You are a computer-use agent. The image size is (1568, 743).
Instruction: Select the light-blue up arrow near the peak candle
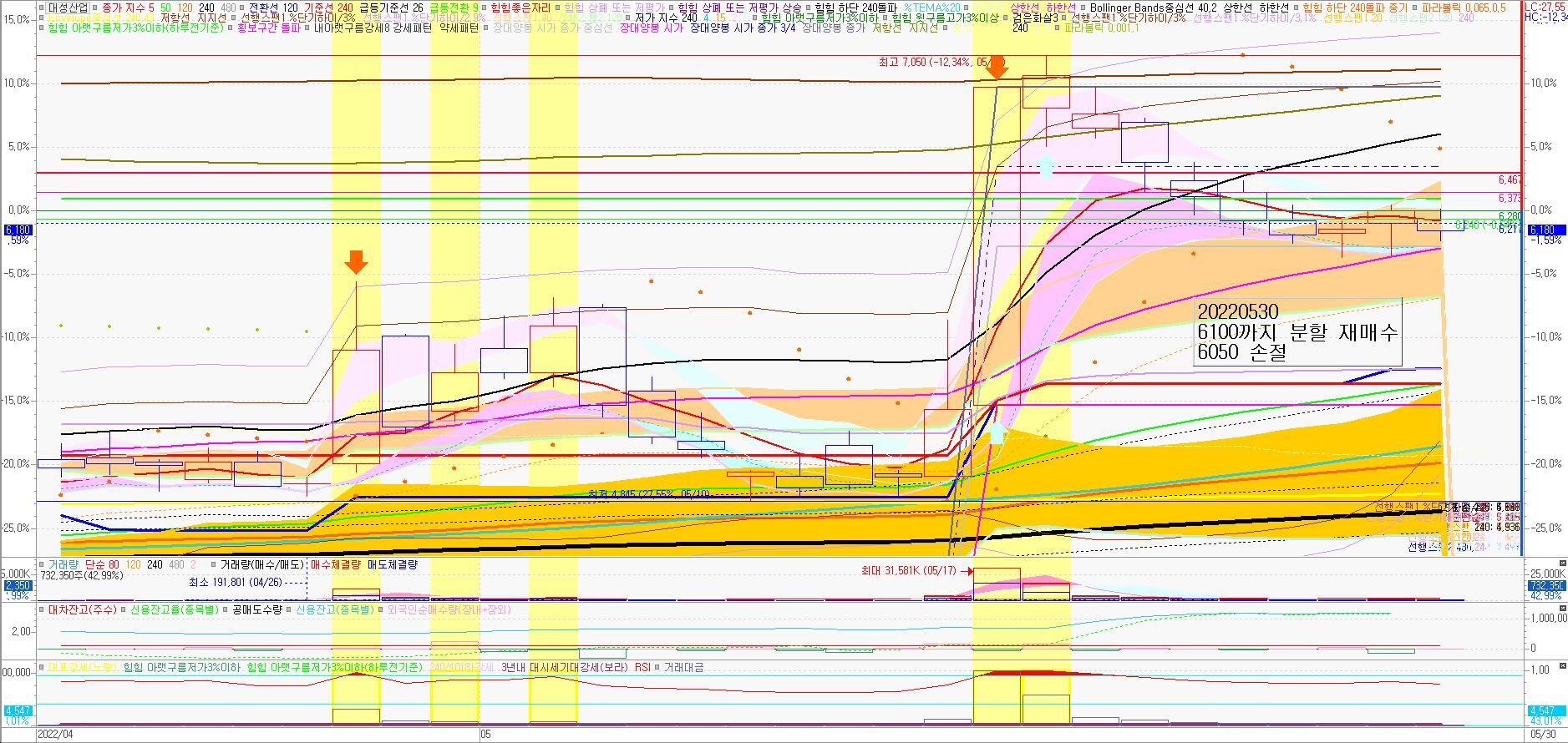(x=1045, y=167)
